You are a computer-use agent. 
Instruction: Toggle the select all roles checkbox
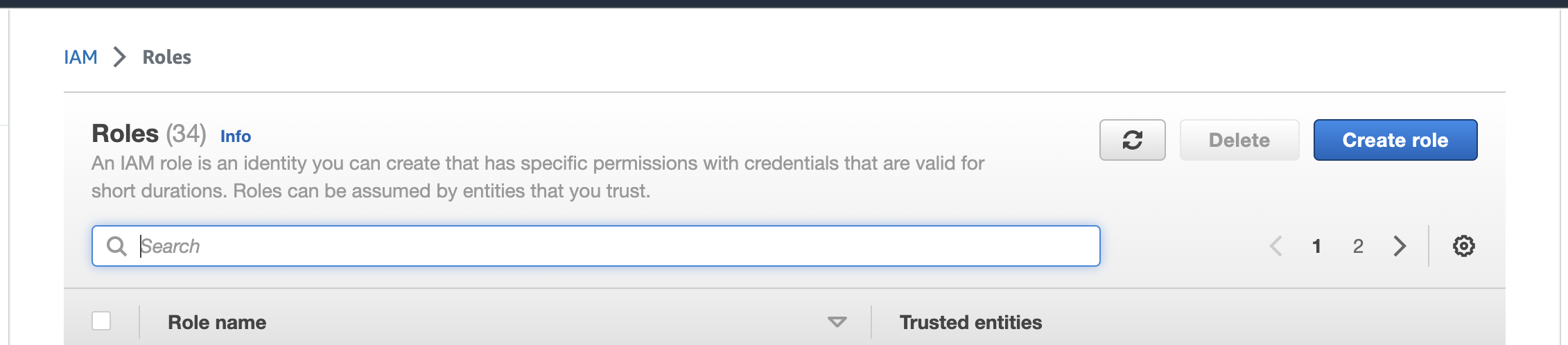101,321
